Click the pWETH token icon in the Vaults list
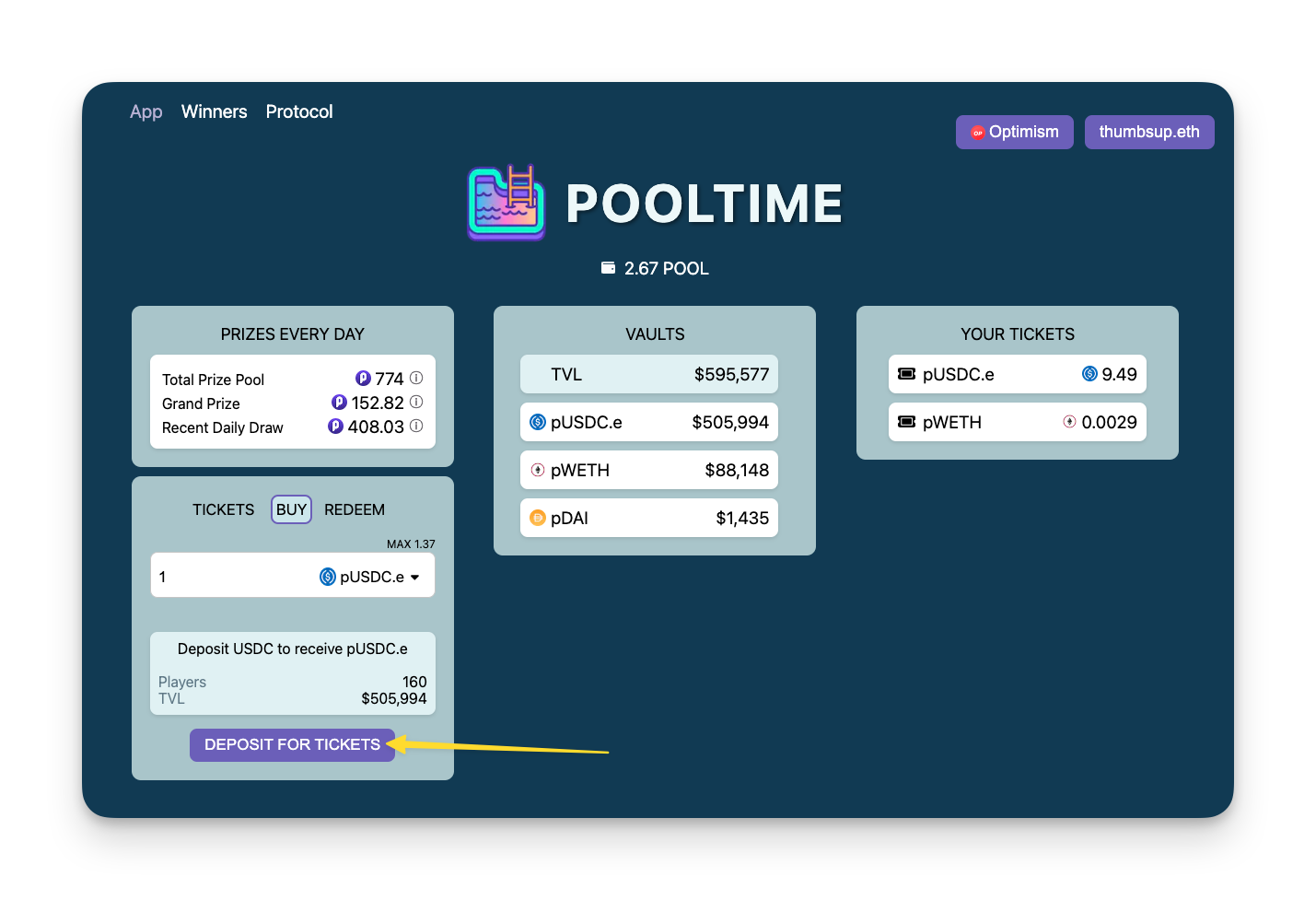1316x900 pixels. pos(538,470)
